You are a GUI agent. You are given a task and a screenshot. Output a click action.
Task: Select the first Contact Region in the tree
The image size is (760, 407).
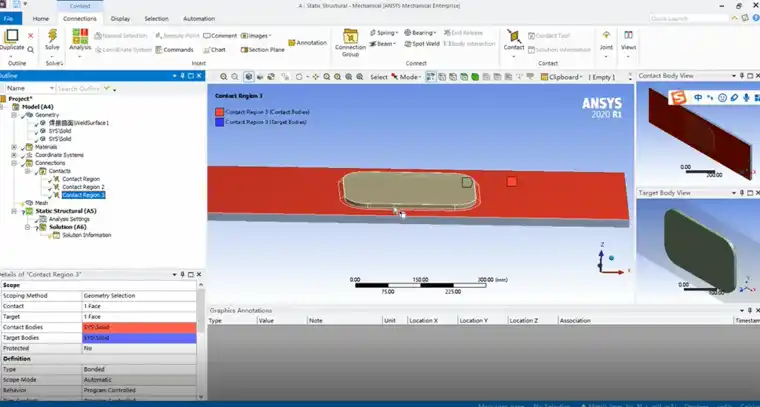click(81, 179)
